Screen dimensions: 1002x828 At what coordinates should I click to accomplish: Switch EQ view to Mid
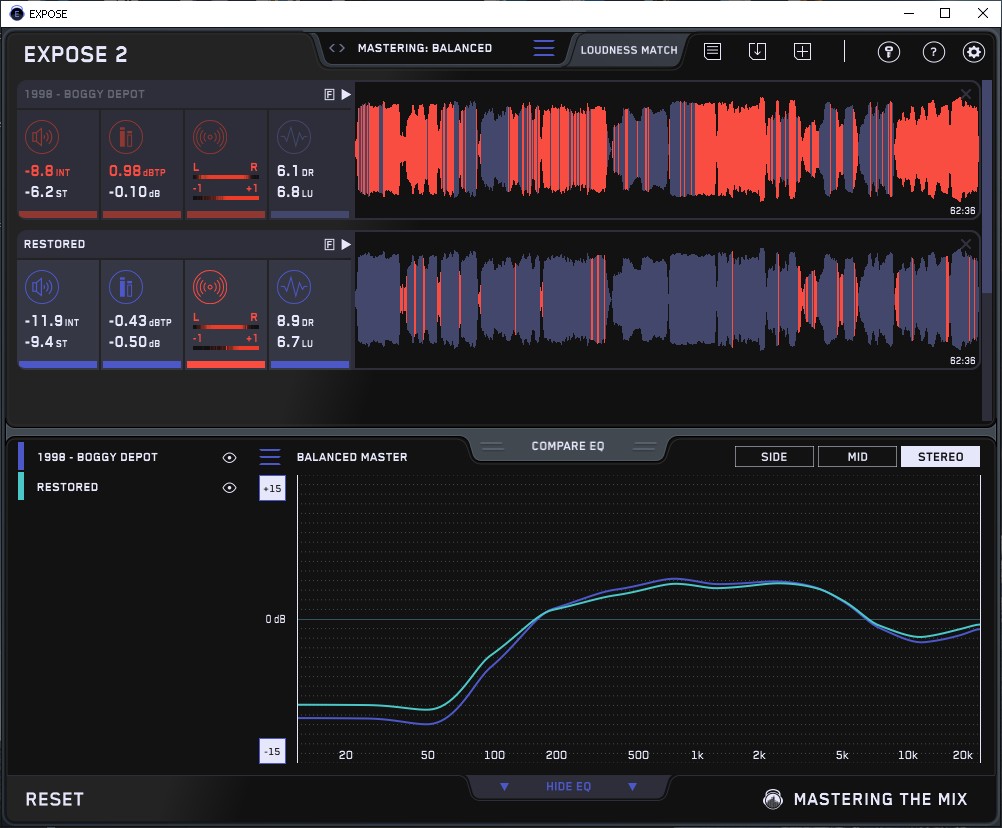click(857, 457)
